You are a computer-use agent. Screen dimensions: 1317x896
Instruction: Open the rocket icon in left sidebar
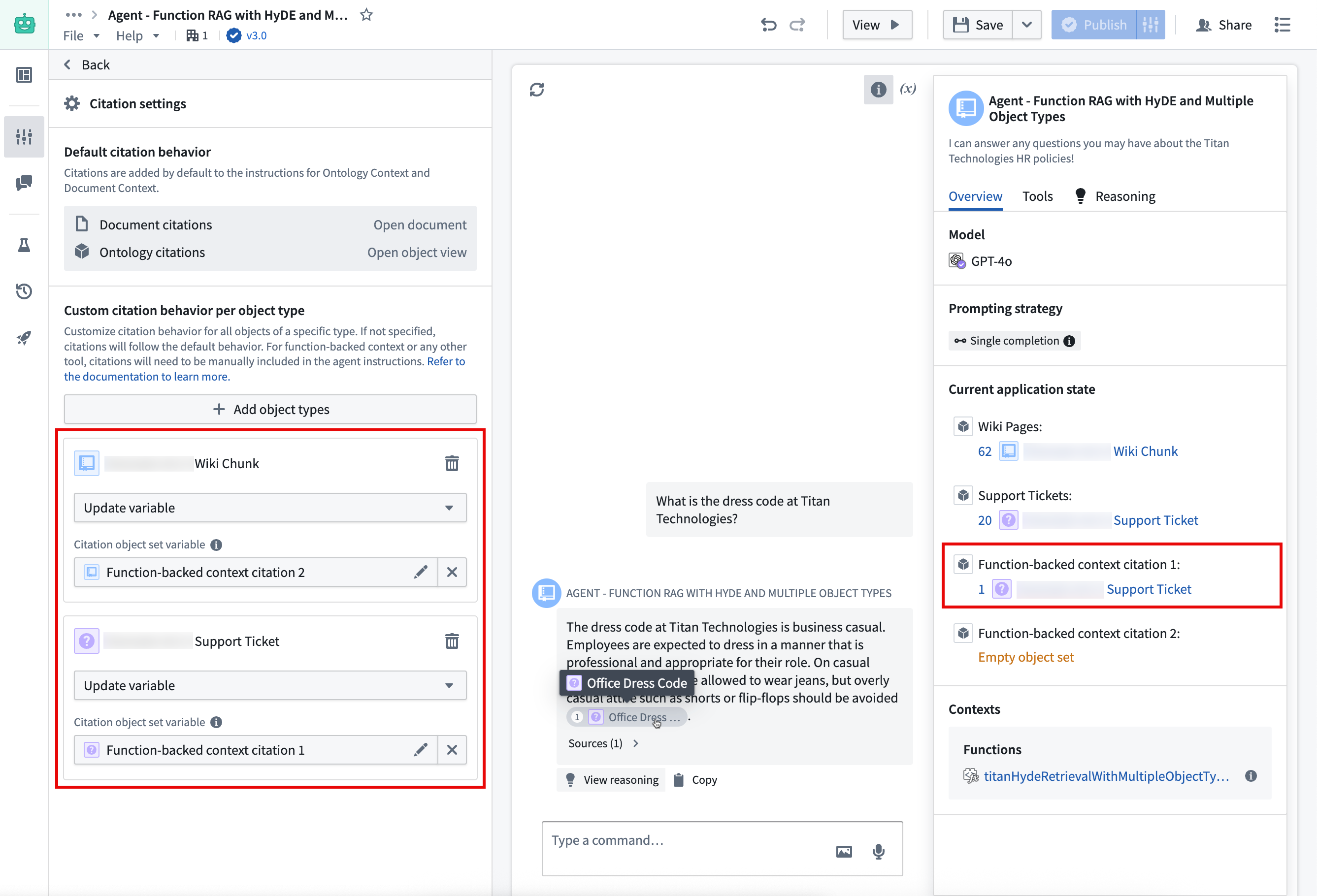pyautogui.click(x=24, y=338)
